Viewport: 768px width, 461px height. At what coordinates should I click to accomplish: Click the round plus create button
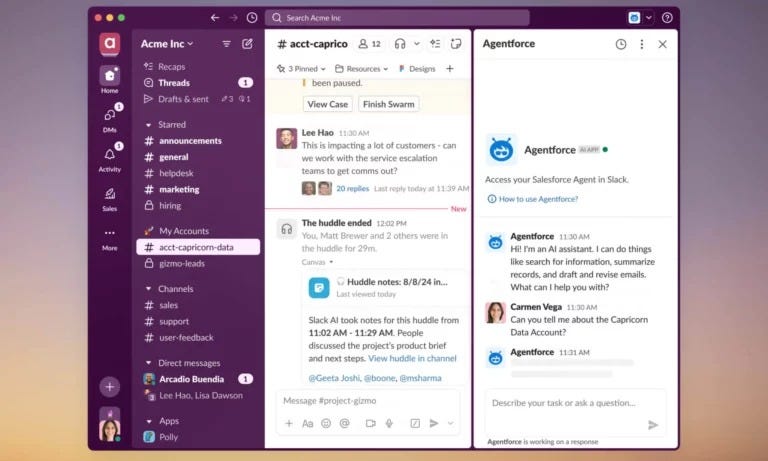tap(109, 387)
